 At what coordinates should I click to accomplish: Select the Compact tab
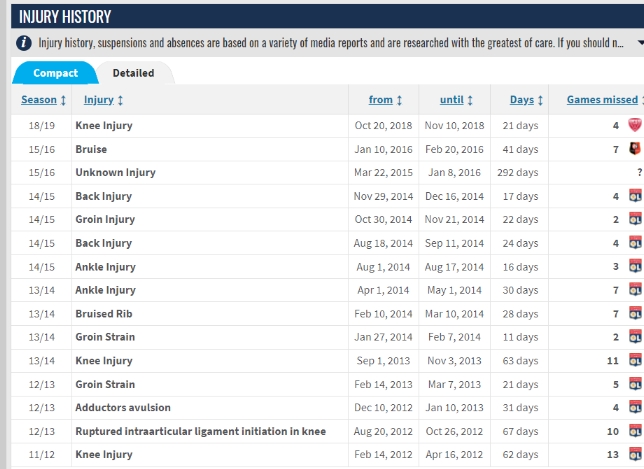[x=55, y=73]
